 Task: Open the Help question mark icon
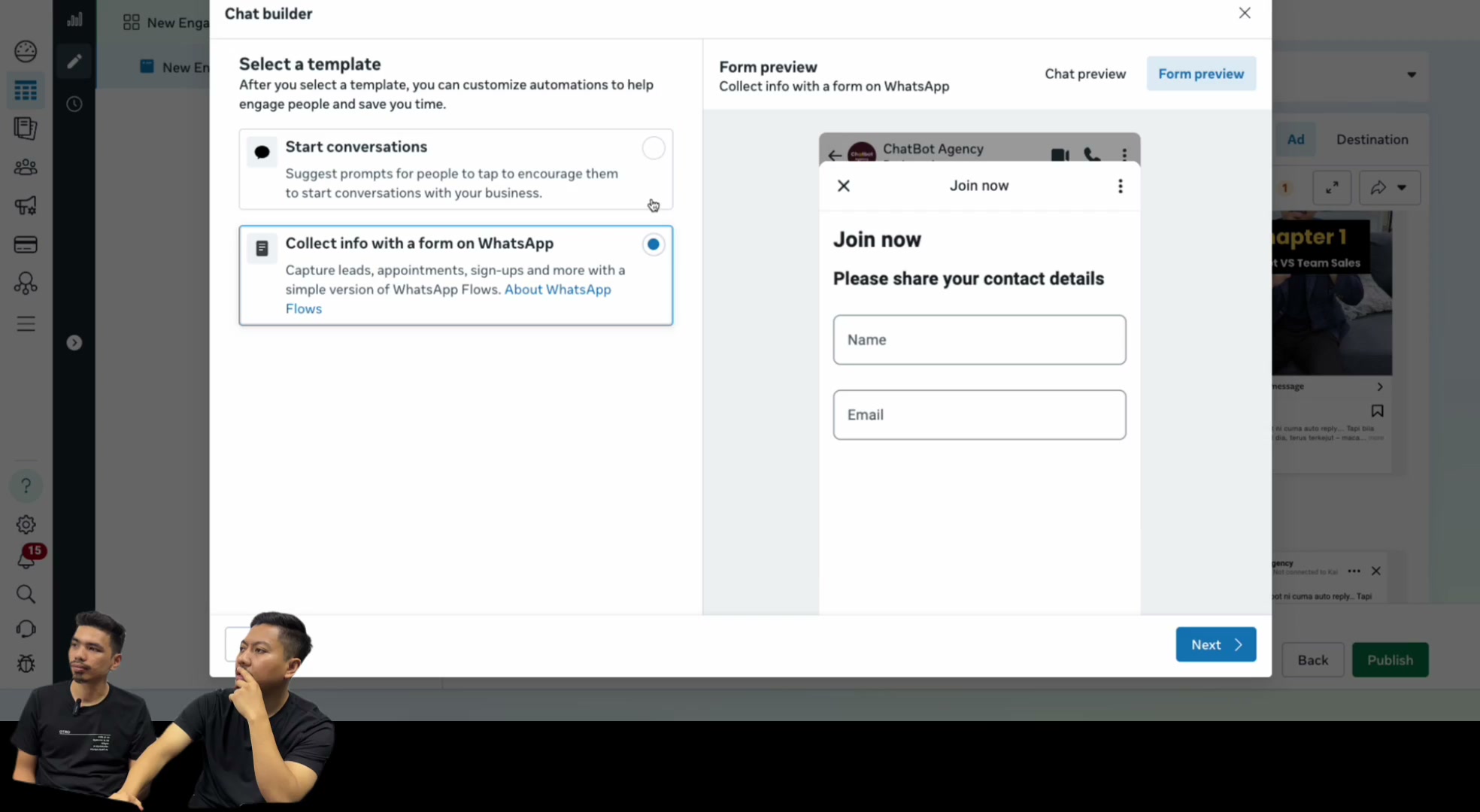click(x=26, y=486)
